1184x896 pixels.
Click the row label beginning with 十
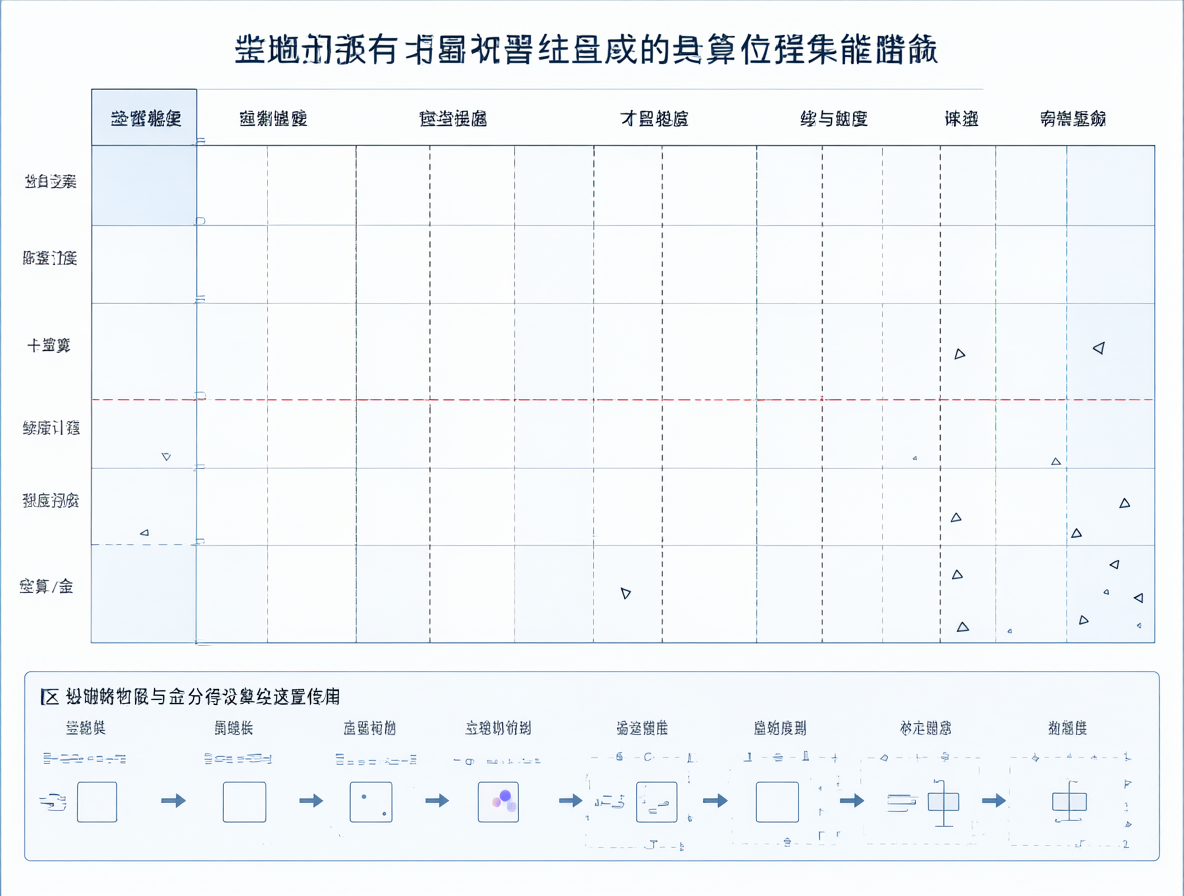49,346
